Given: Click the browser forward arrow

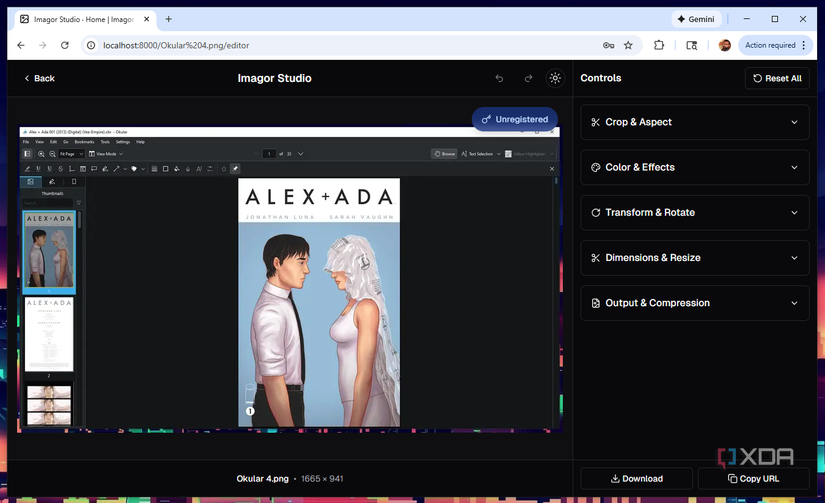Looking at the screenshot, I should point(43,45).
